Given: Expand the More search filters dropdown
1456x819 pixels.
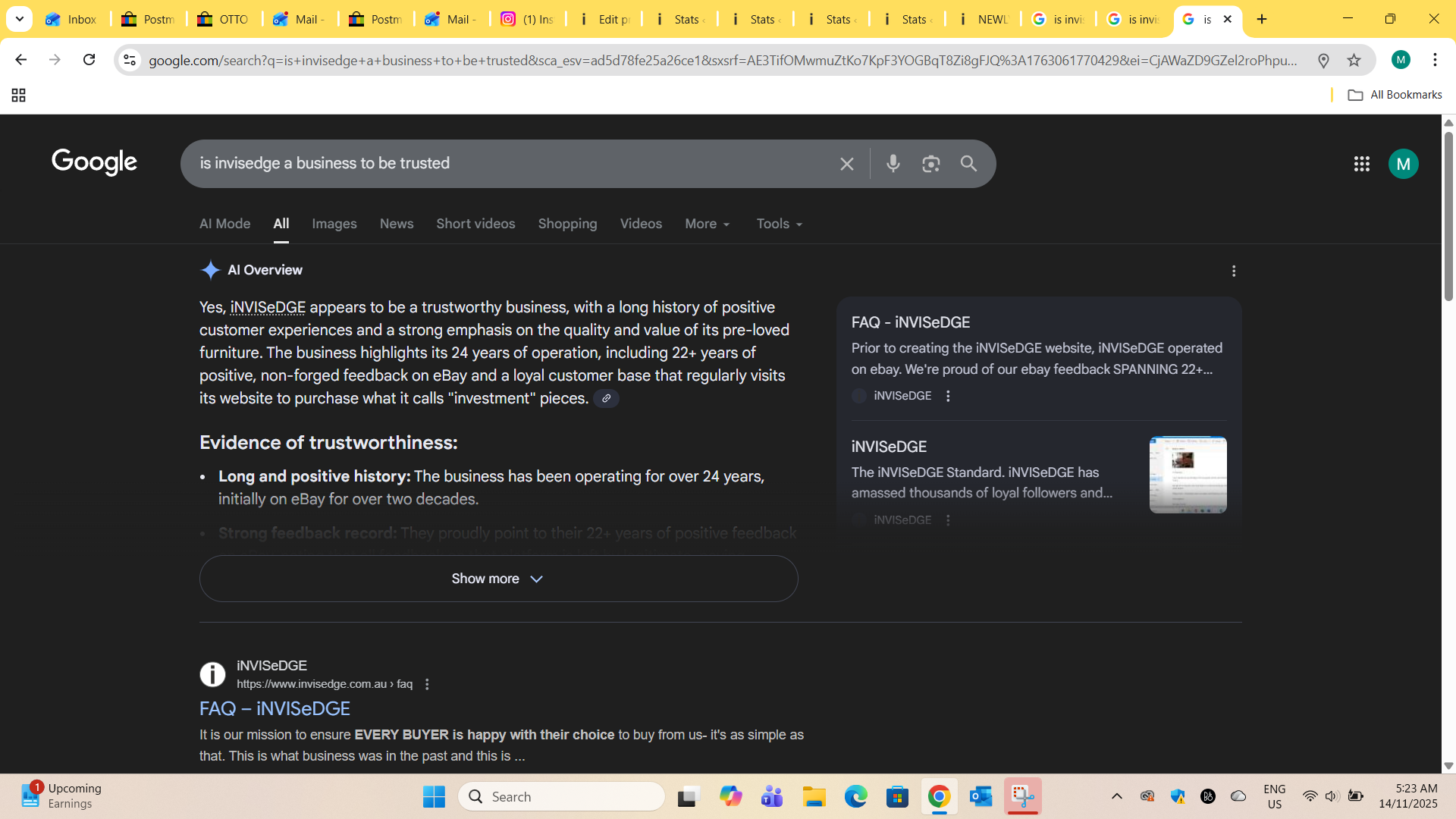Looking at the screenshot, I should coord(707,224).
